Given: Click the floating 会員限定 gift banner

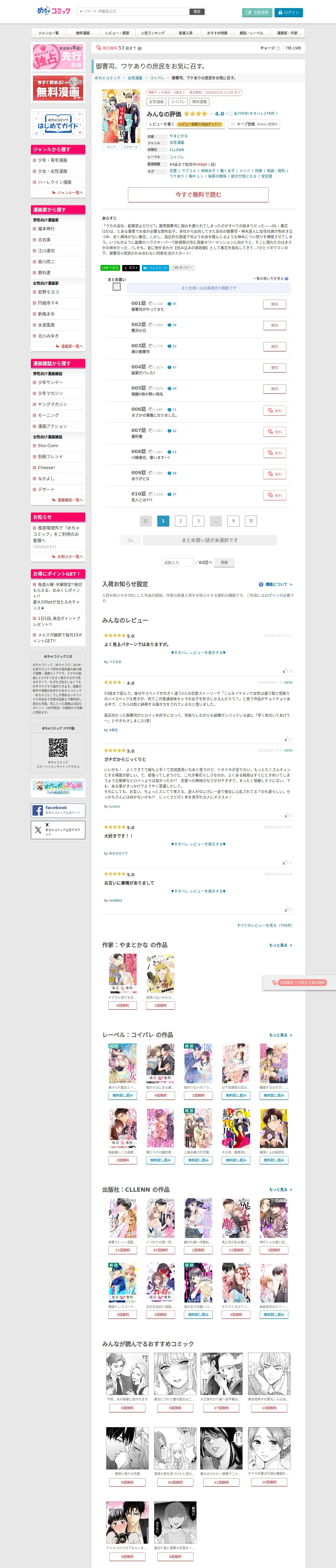Looking at the screenshot, I should (299, 982).
